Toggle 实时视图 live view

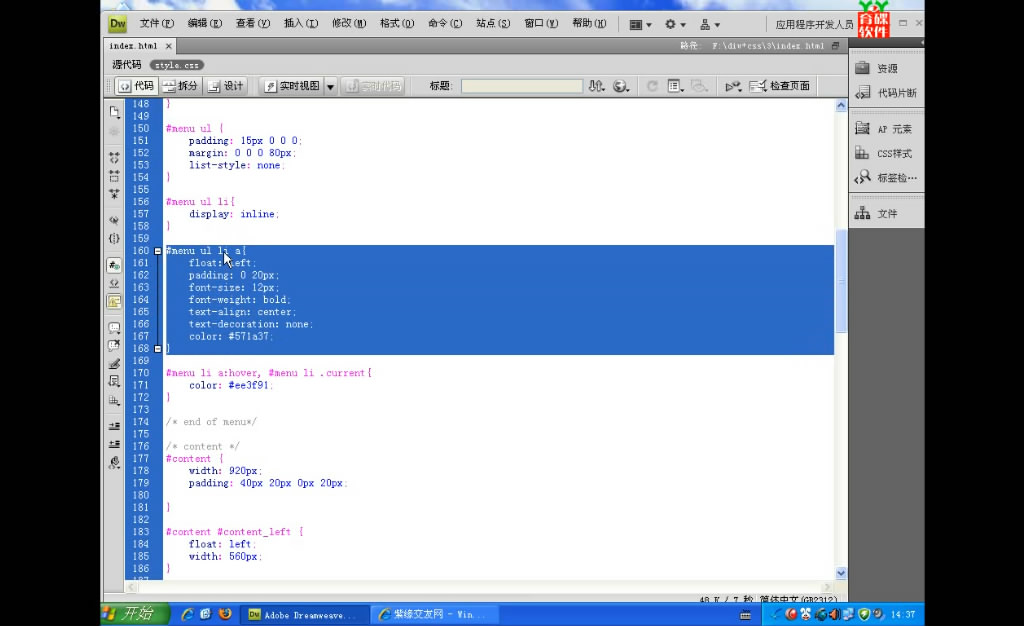click(292, 86)
